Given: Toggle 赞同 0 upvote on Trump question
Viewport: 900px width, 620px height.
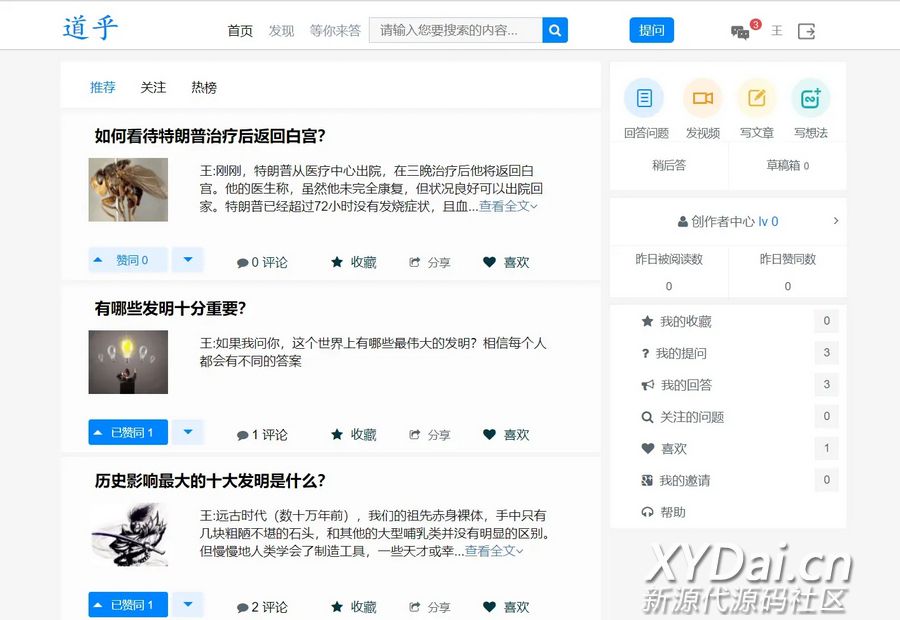Looking at the screenshot, I should tap(128, 260).
